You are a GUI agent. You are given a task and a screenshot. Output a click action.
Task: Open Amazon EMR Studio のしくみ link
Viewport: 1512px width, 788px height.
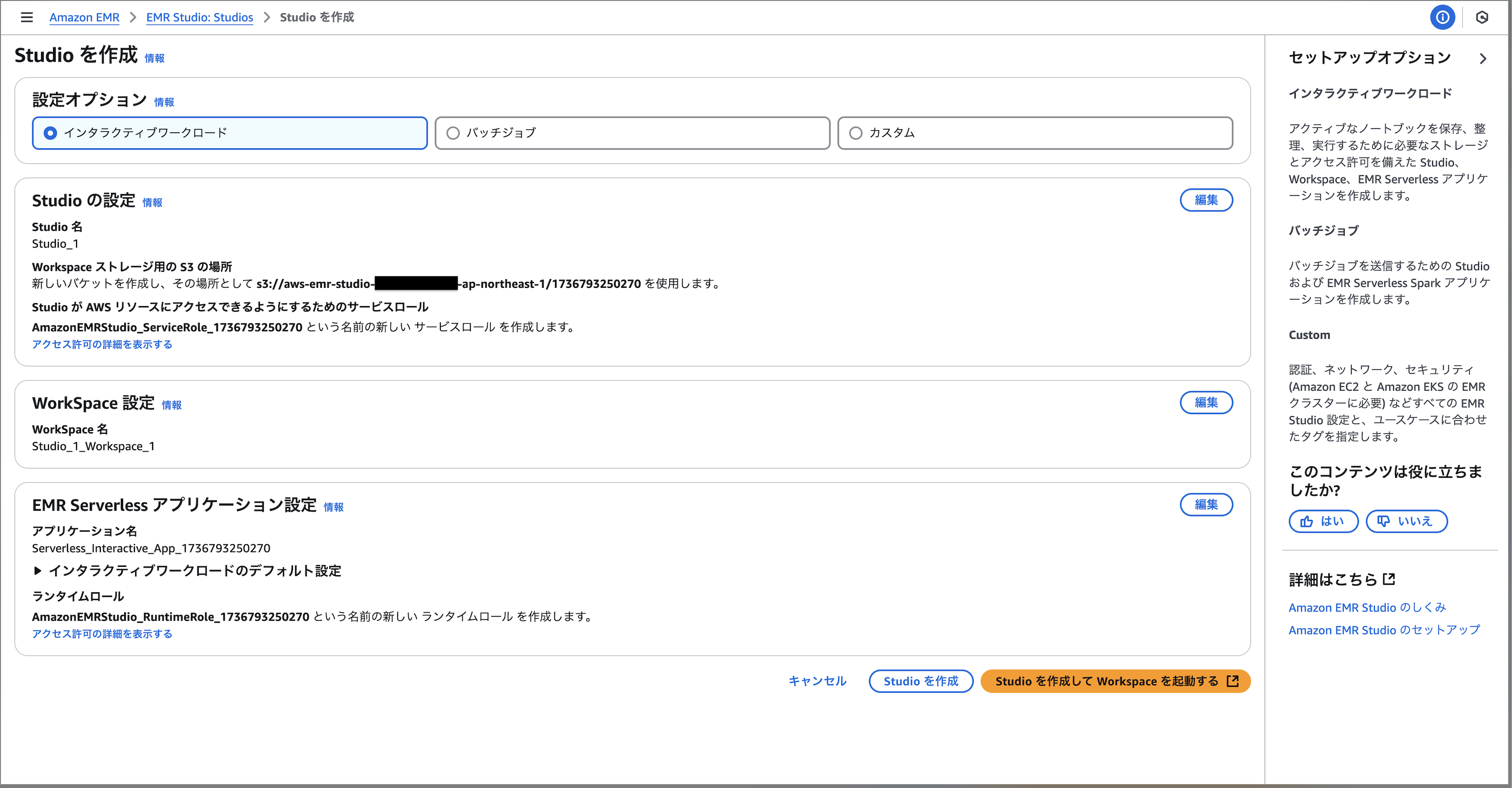tap(1367, 607)
